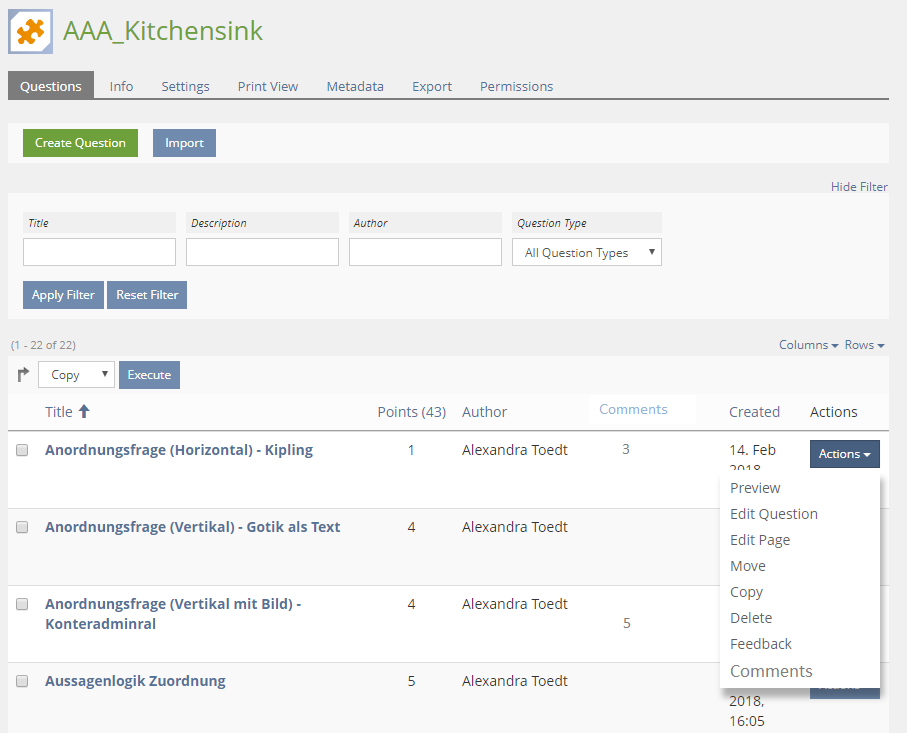Open the Copy bulk action dropdown
Viewport: 907px width, 733px height.
(77, 375)
